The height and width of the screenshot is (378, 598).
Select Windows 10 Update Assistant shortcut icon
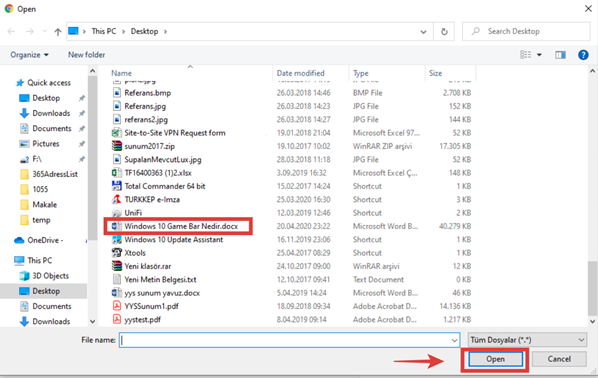pyautogui.click(x=117, y=240)
